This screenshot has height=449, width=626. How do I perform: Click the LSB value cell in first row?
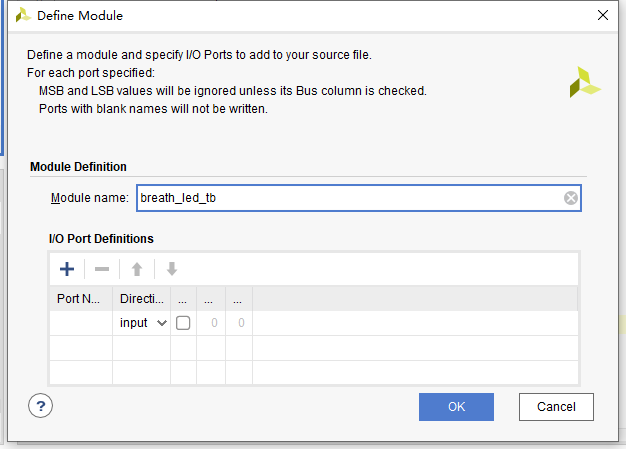point(239,323)
